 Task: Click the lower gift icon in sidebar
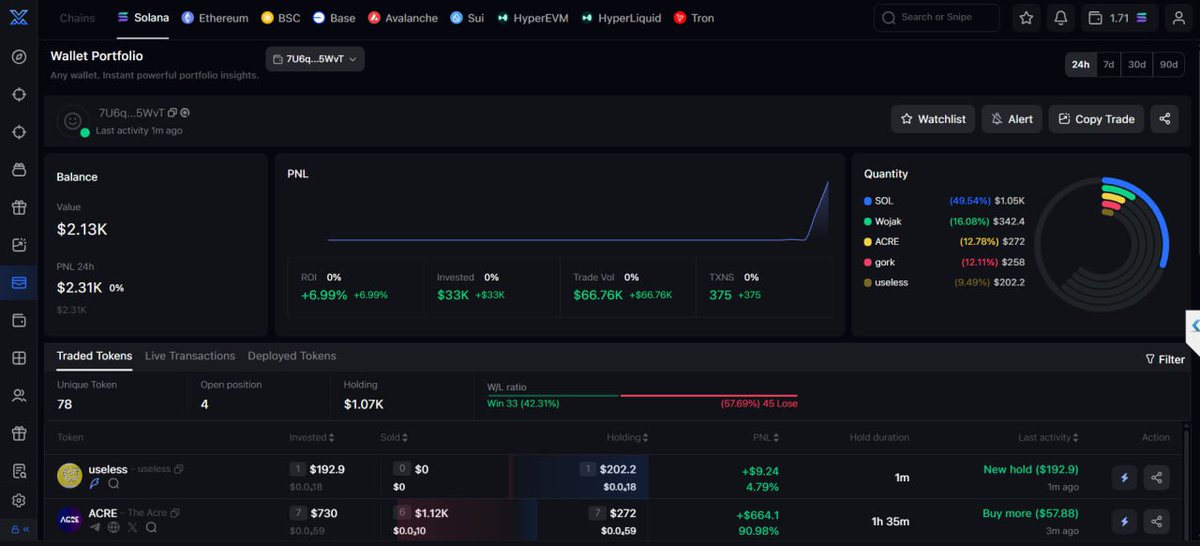click(18, 433)
